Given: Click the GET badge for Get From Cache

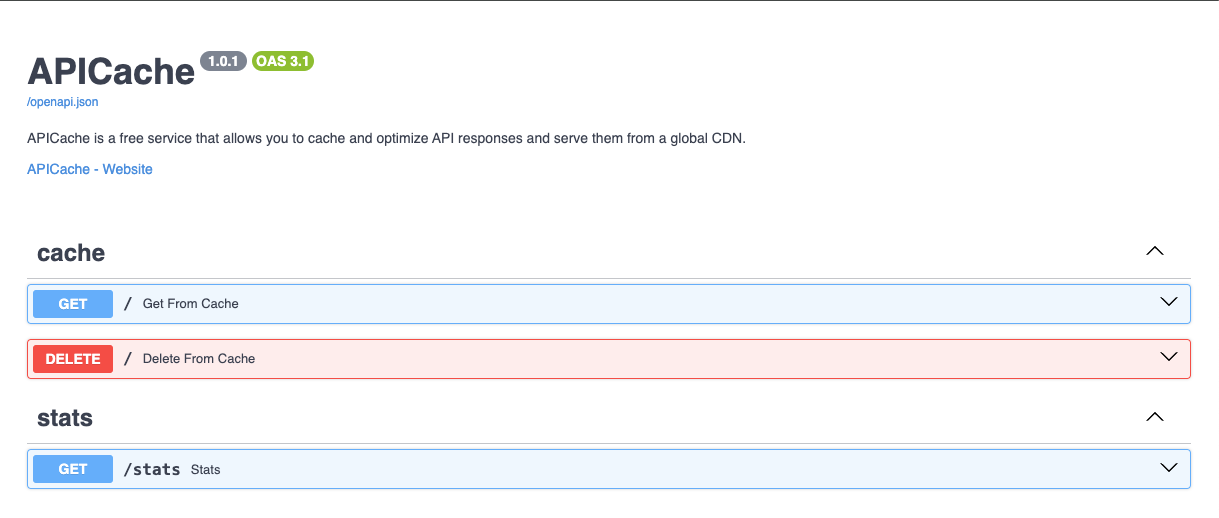Looking at the screenshot, I should coord(73,304).
